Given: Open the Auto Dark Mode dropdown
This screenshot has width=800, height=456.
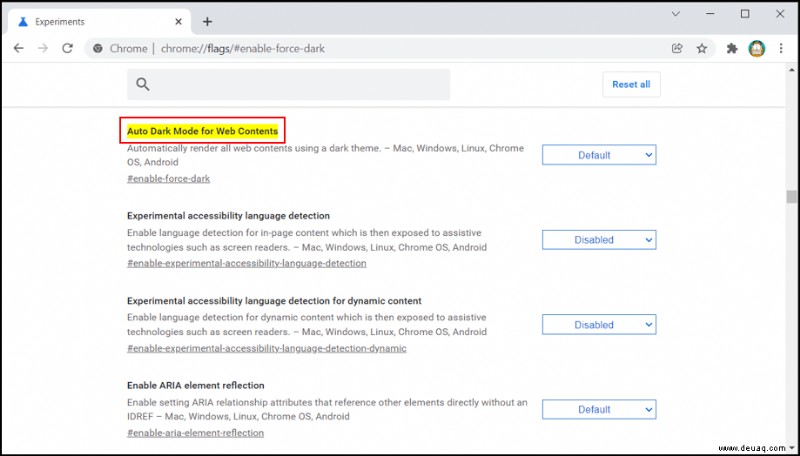Looking at the screenshot, I should tap(599, 155).
